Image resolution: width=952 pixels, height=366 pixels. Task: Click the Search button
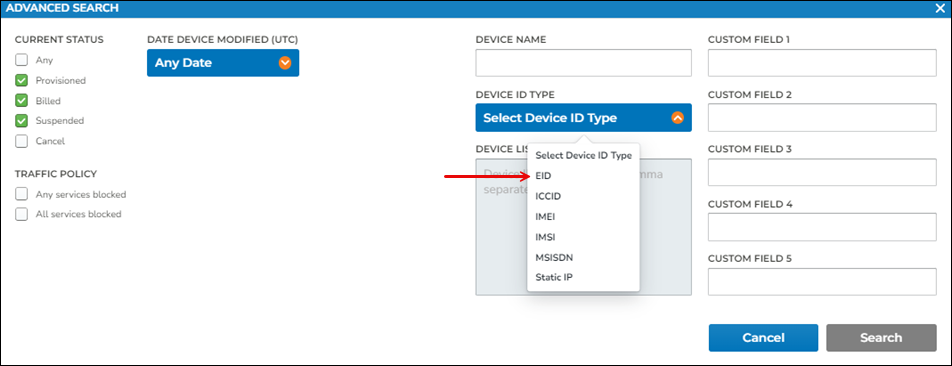click(x=881, y=337)
